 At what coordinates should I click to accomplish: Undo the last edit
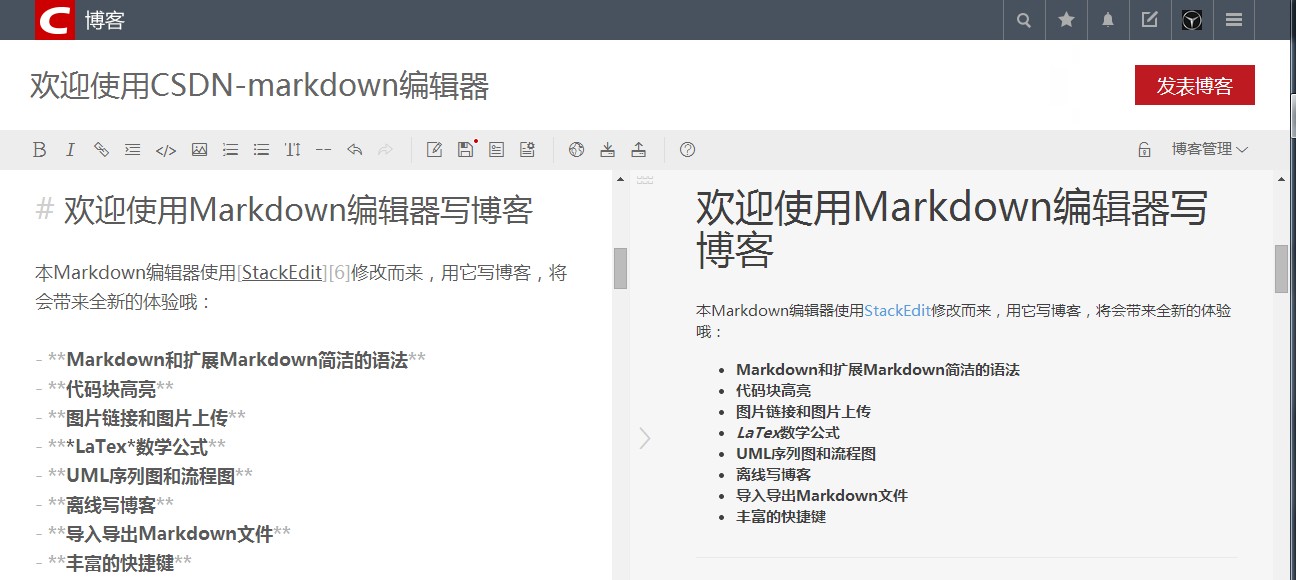click(x=354, y=150)
